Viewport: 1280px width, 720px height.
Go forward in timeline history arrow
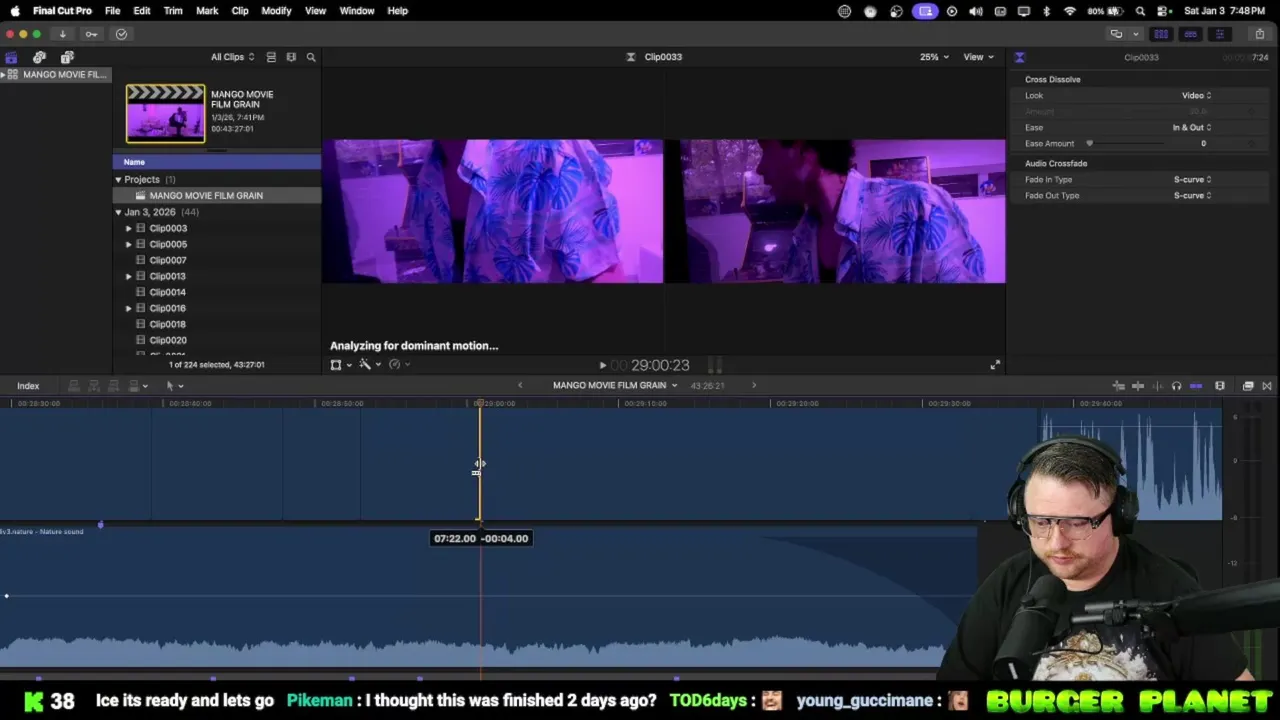tap(754, 386)
